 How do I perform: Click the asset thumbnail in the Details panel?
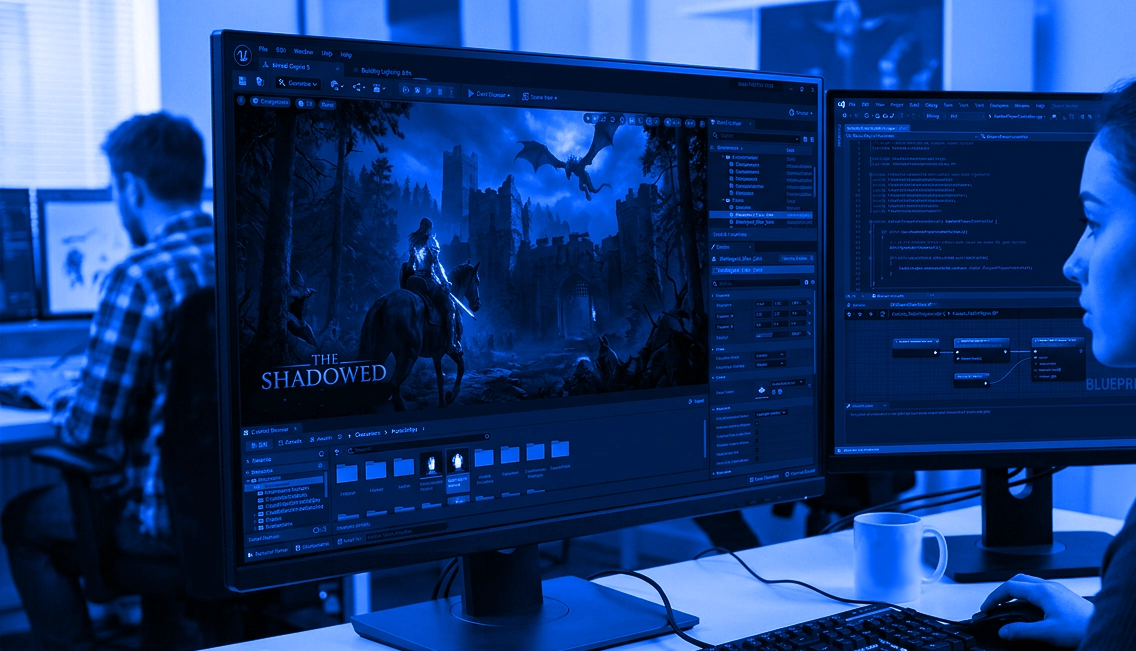762,391
